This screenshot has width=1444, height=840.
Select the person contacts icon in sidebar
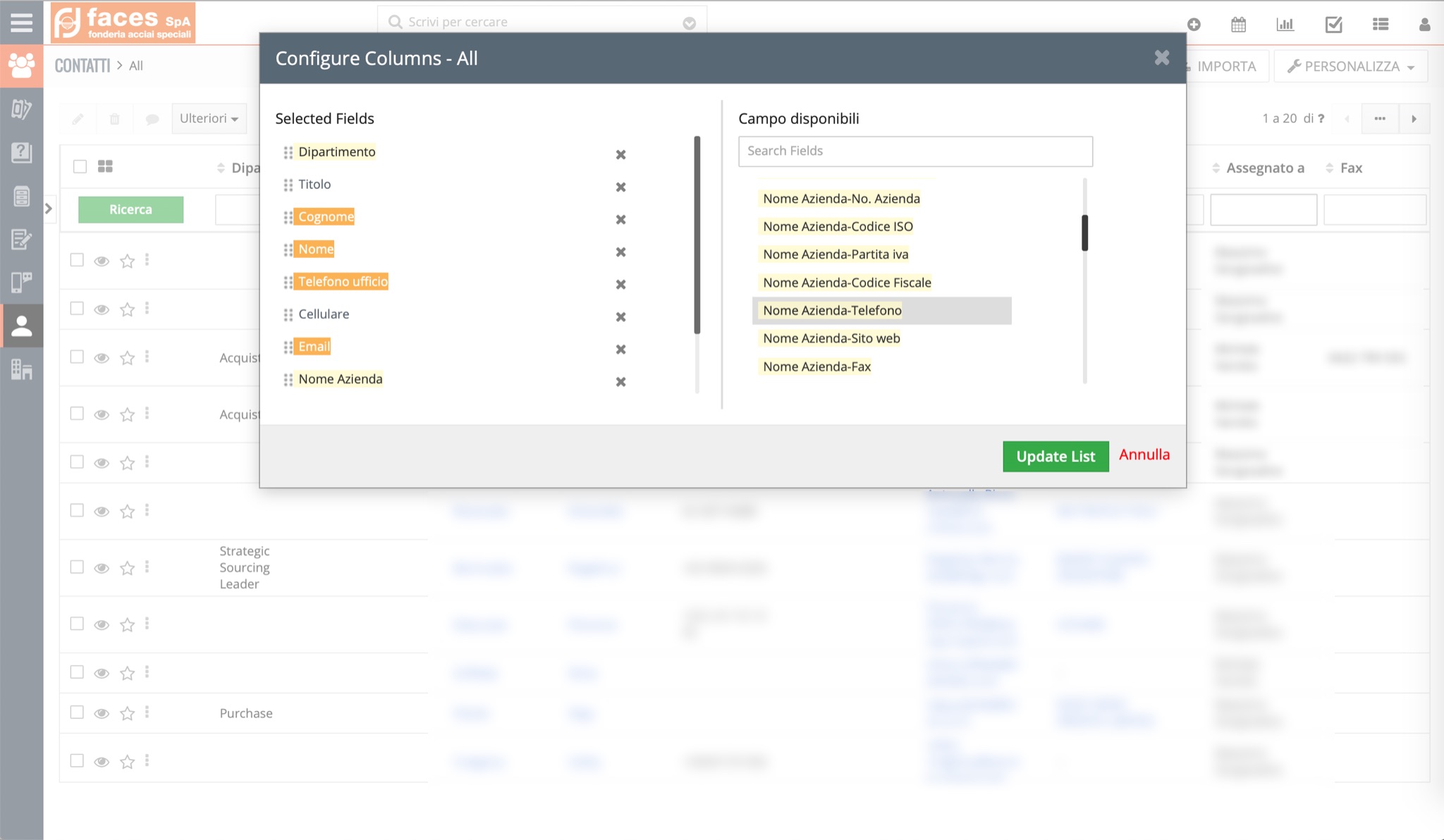pyautogui.click(x=21, y=326)
